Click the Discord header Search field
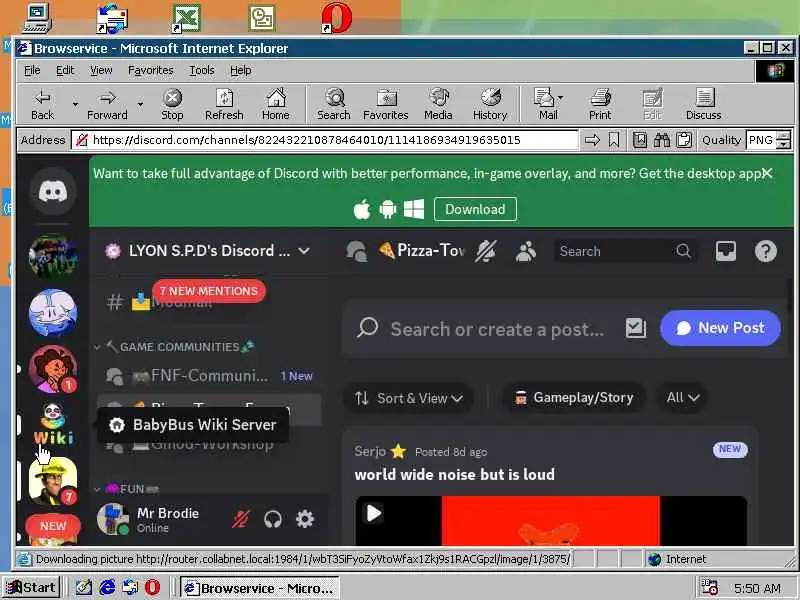This screenshot has width=800, height=600. (x=626, y=251)
